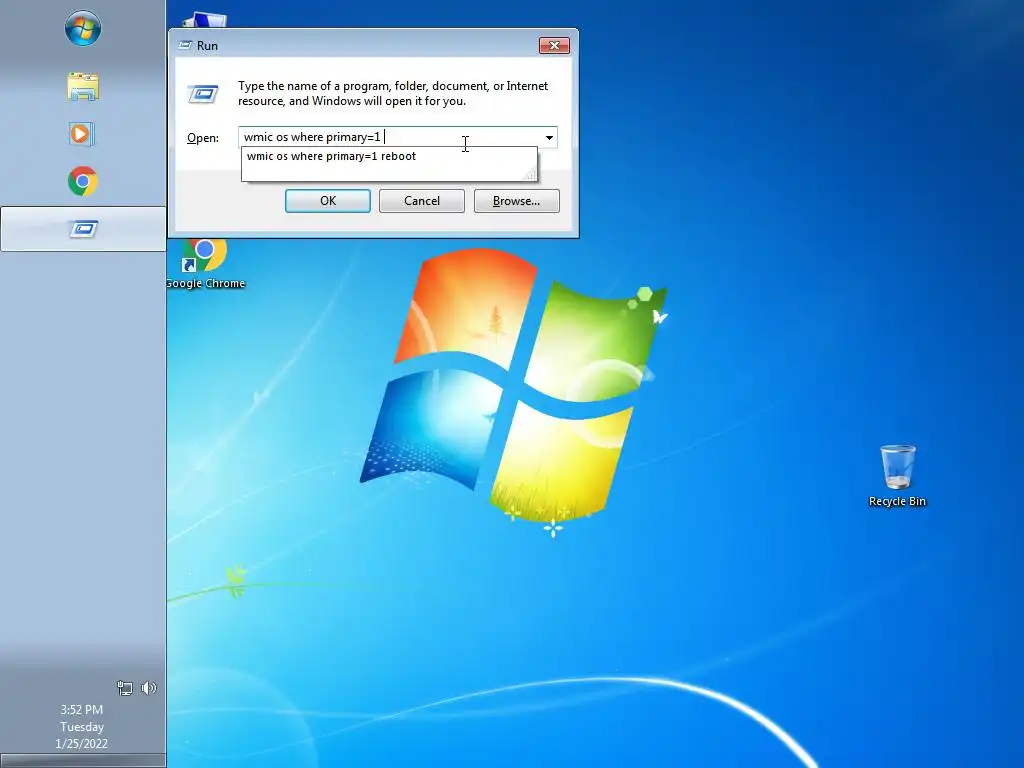Open the Browse... file picker
Screen dimensions: 1024x768
(517, 201)
